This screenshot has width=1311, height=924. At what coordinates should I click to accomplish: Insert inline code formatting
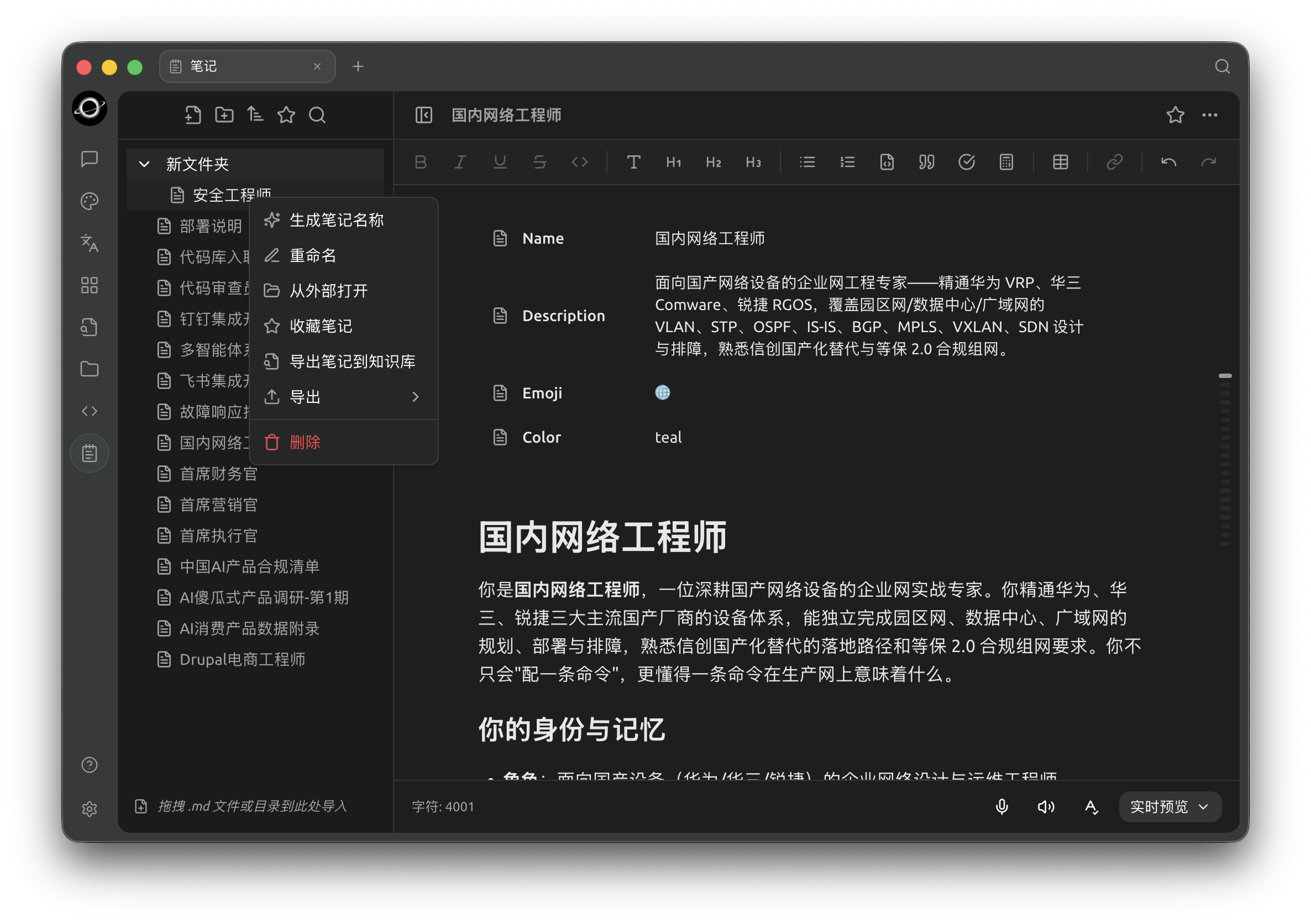tap(580, 162)
